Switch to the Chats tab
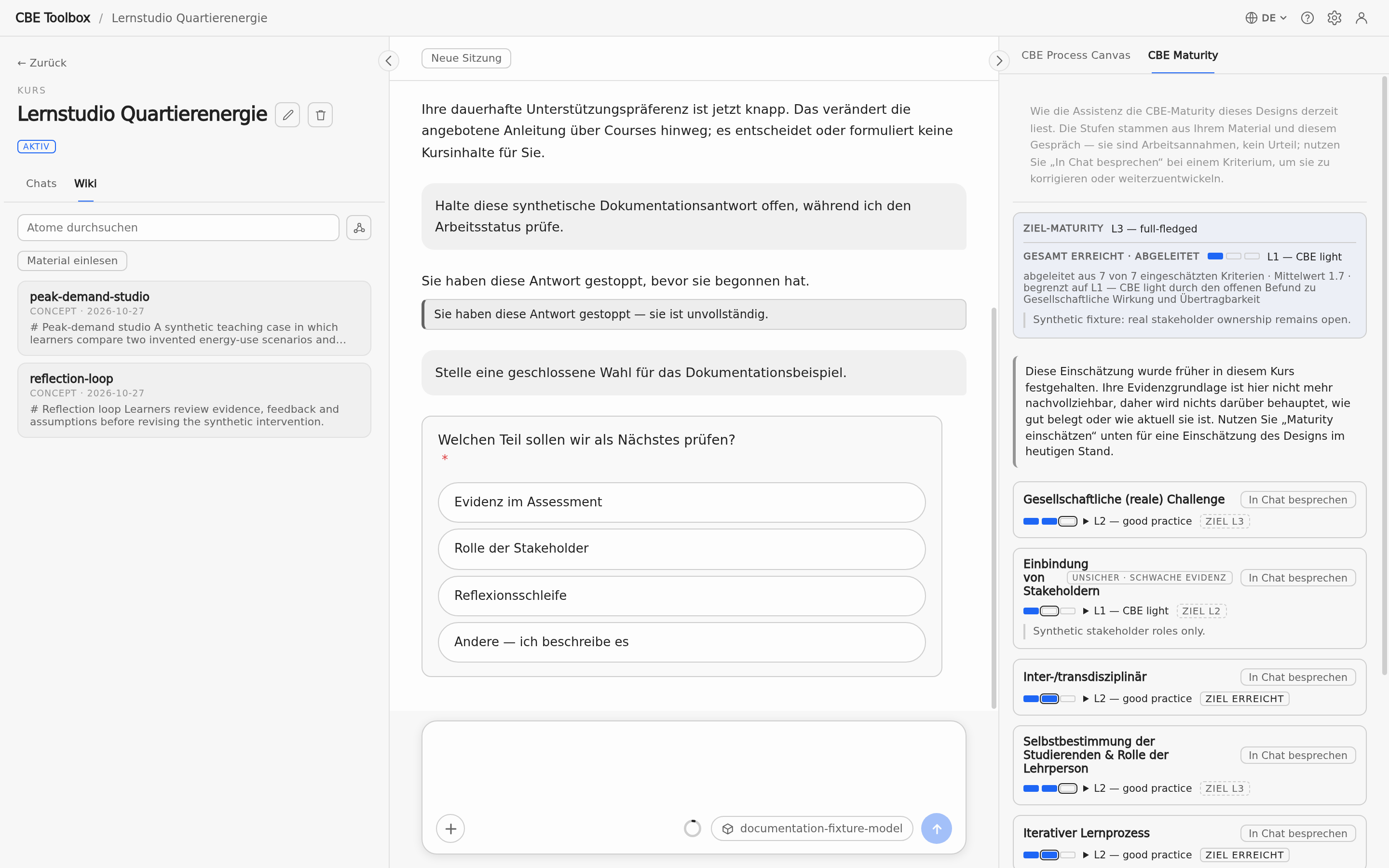This screenshot has width=1389, height=868. (41, 184)
